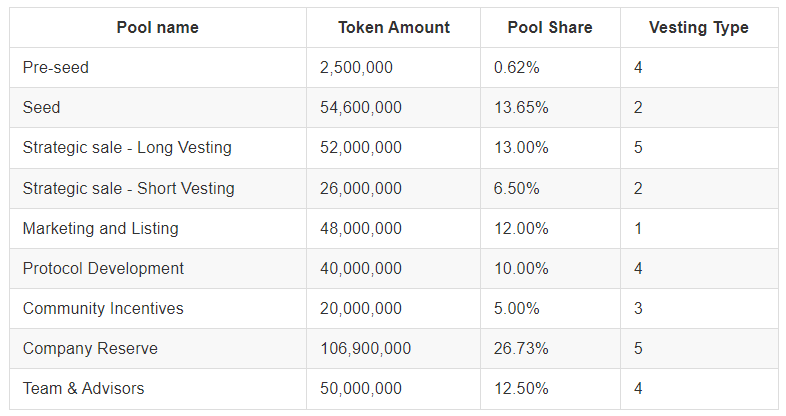Click Strategic sale - Long Vesting cell
This screenshot has width=786, height=416.
point(127,148)
